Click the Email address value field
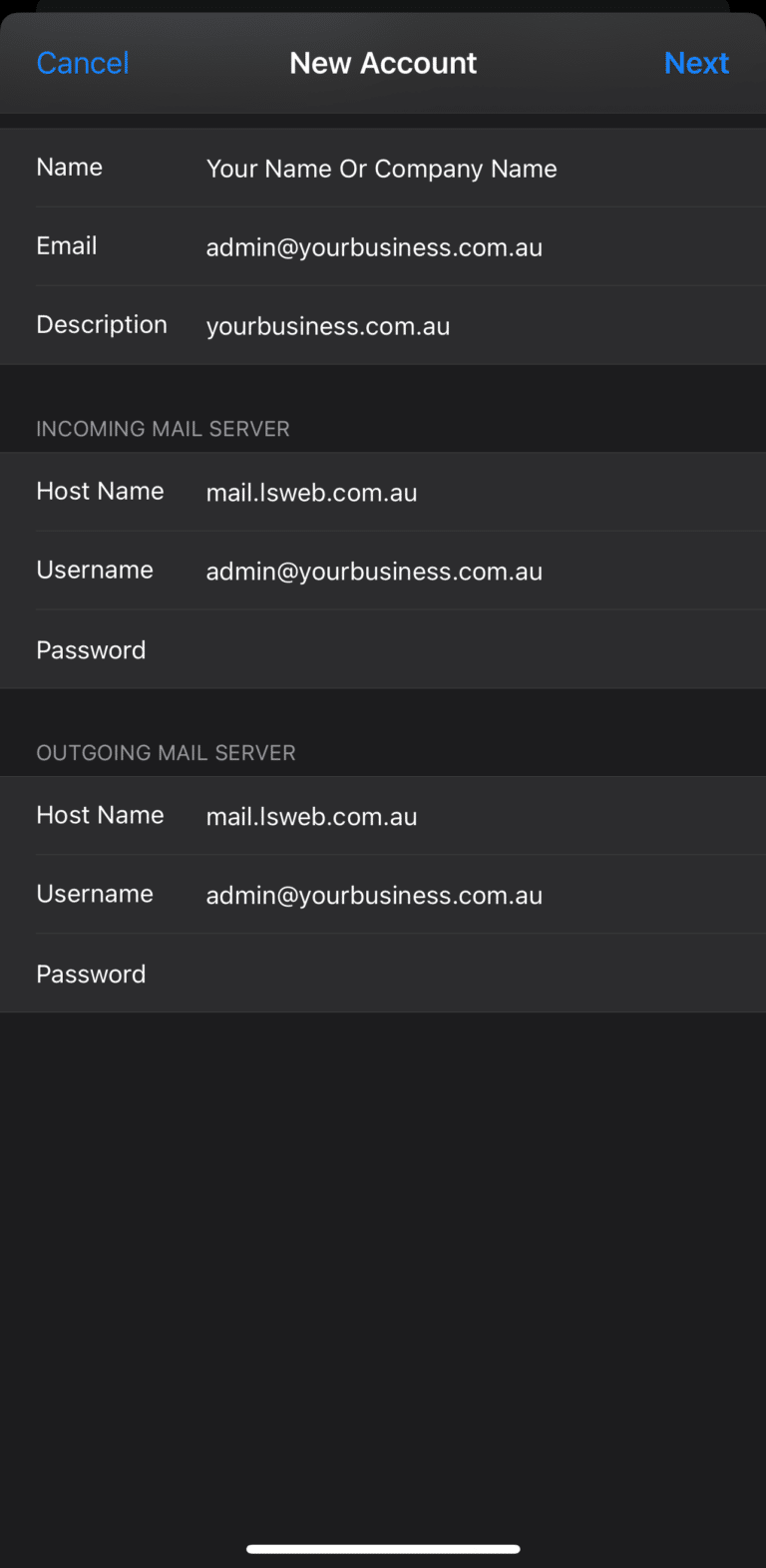Viewport: 766px width, 1568px height. (x=374, y=247)
